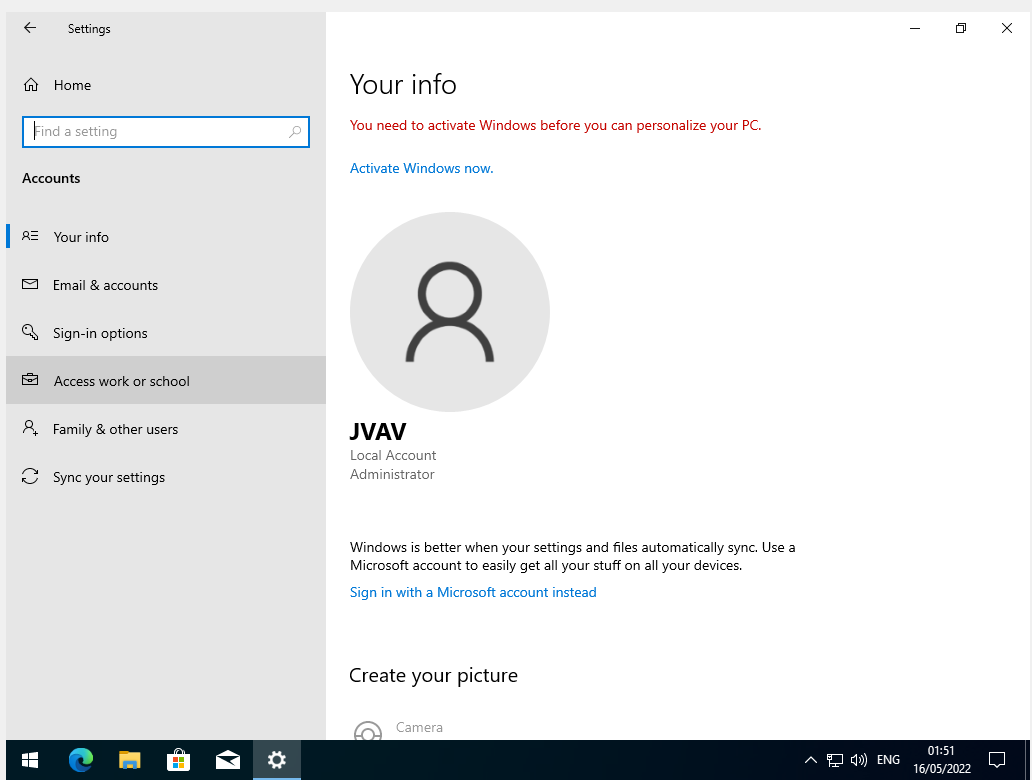Open the network status icon in system tray
1032x780 pixels.
[835, 760]
